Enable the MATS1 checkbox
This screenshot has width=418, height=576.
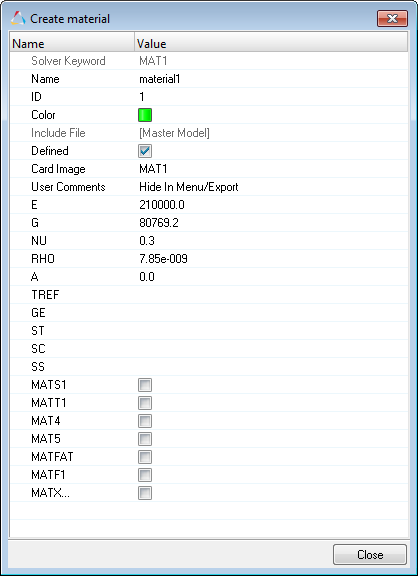(x=145, y=385)
